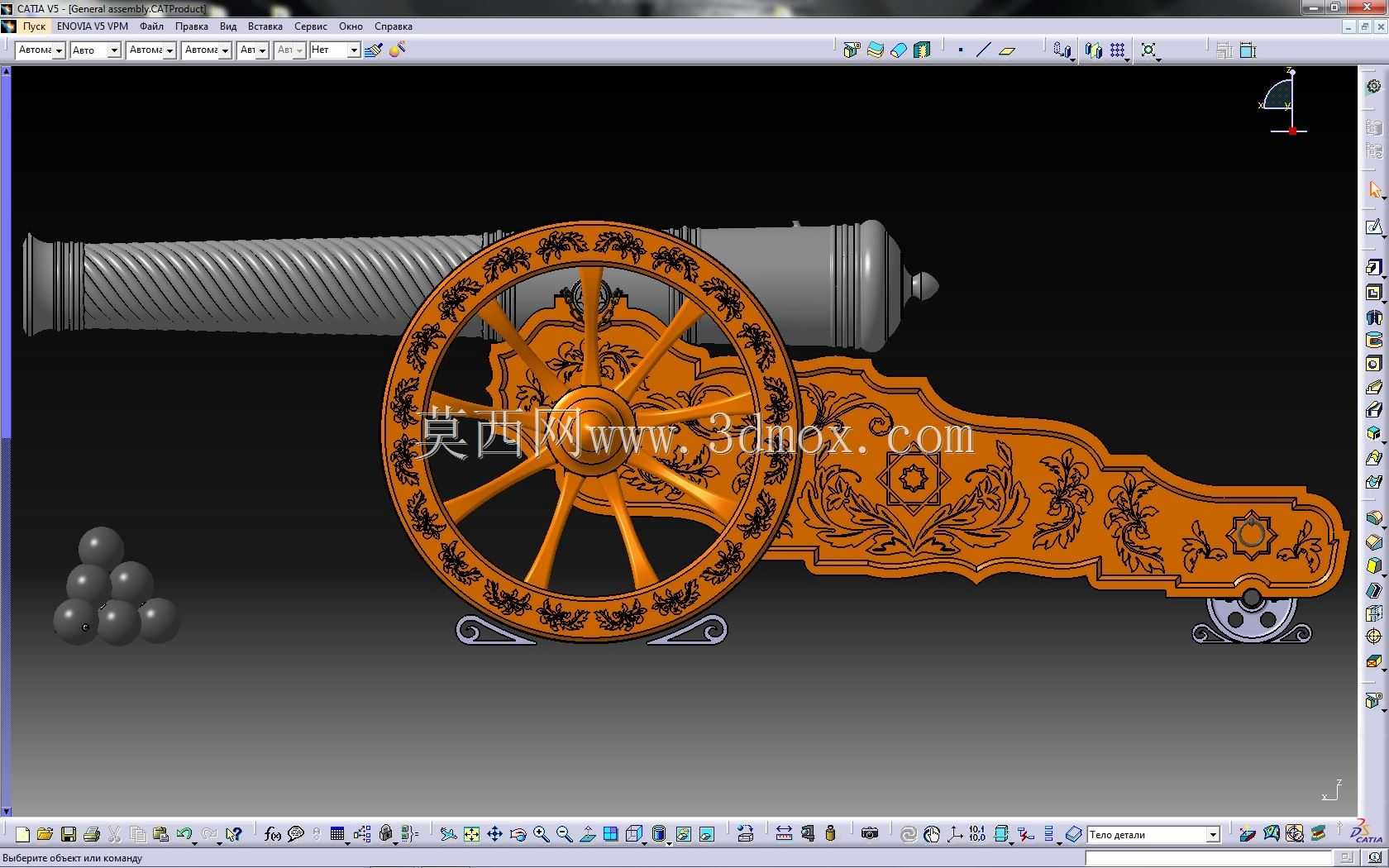Click the Measure Inertia weight icon

830,834
